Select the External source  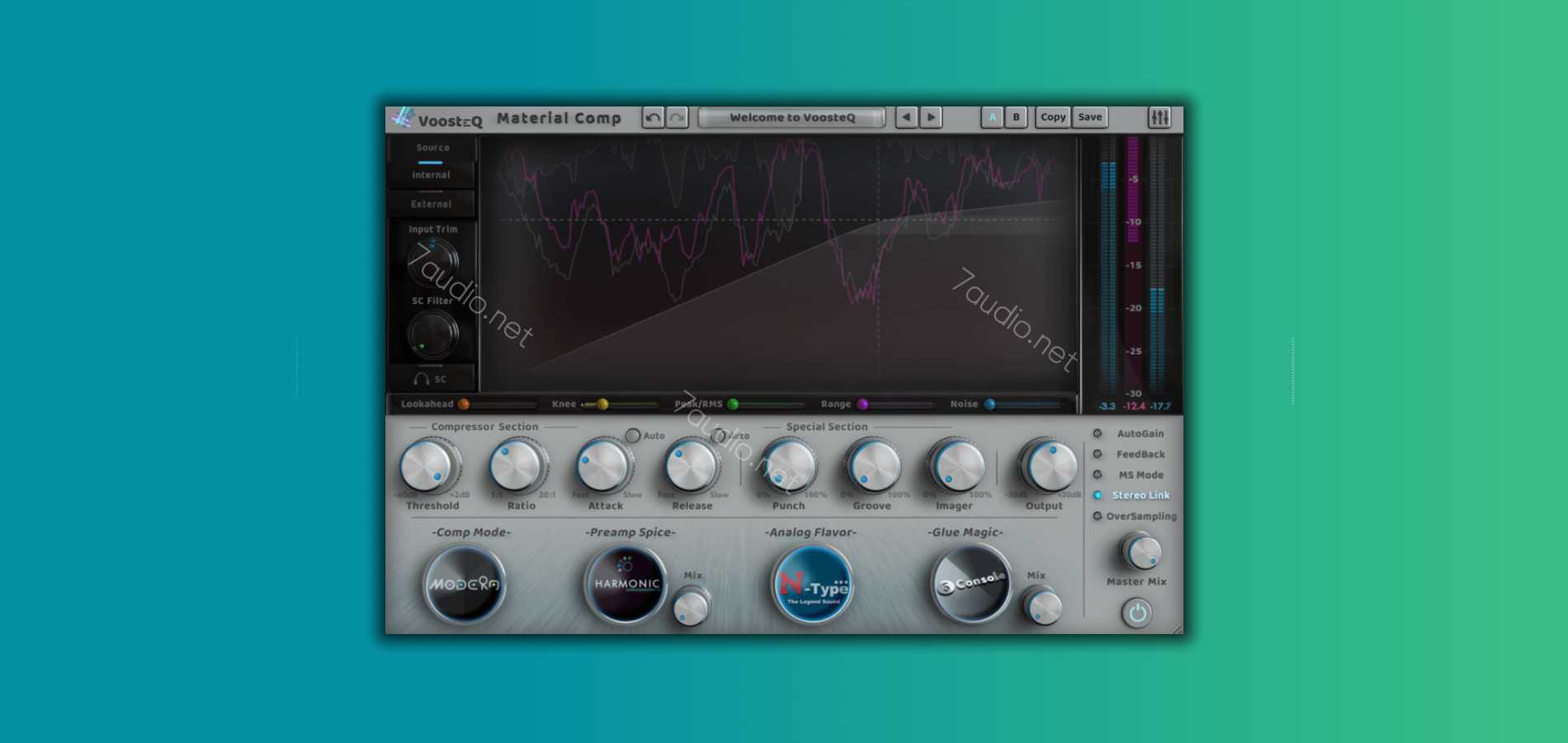431,204
